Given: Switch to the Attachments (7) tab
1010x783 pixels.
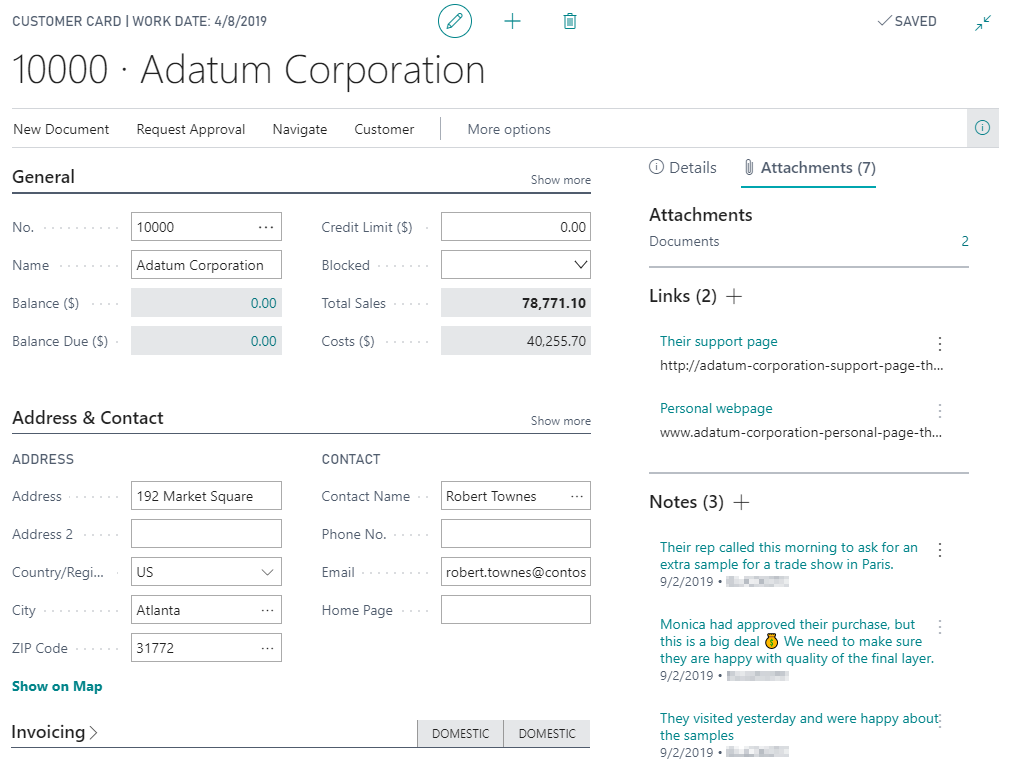Looking at the screenshot, I should pos(809,167).
